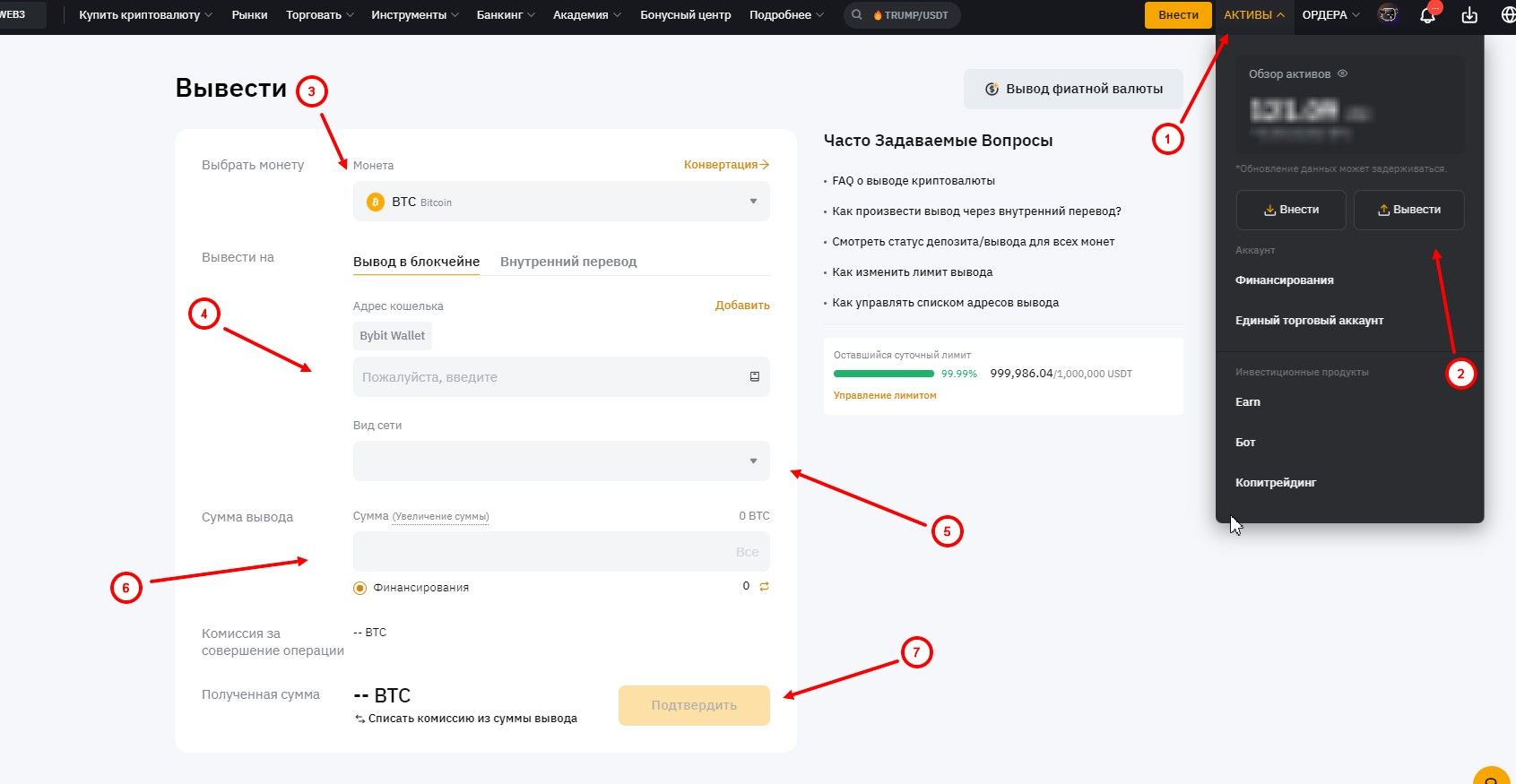Open Бот in assets menu
The height and width of the screenshot is (784, 1516).
1245,443
